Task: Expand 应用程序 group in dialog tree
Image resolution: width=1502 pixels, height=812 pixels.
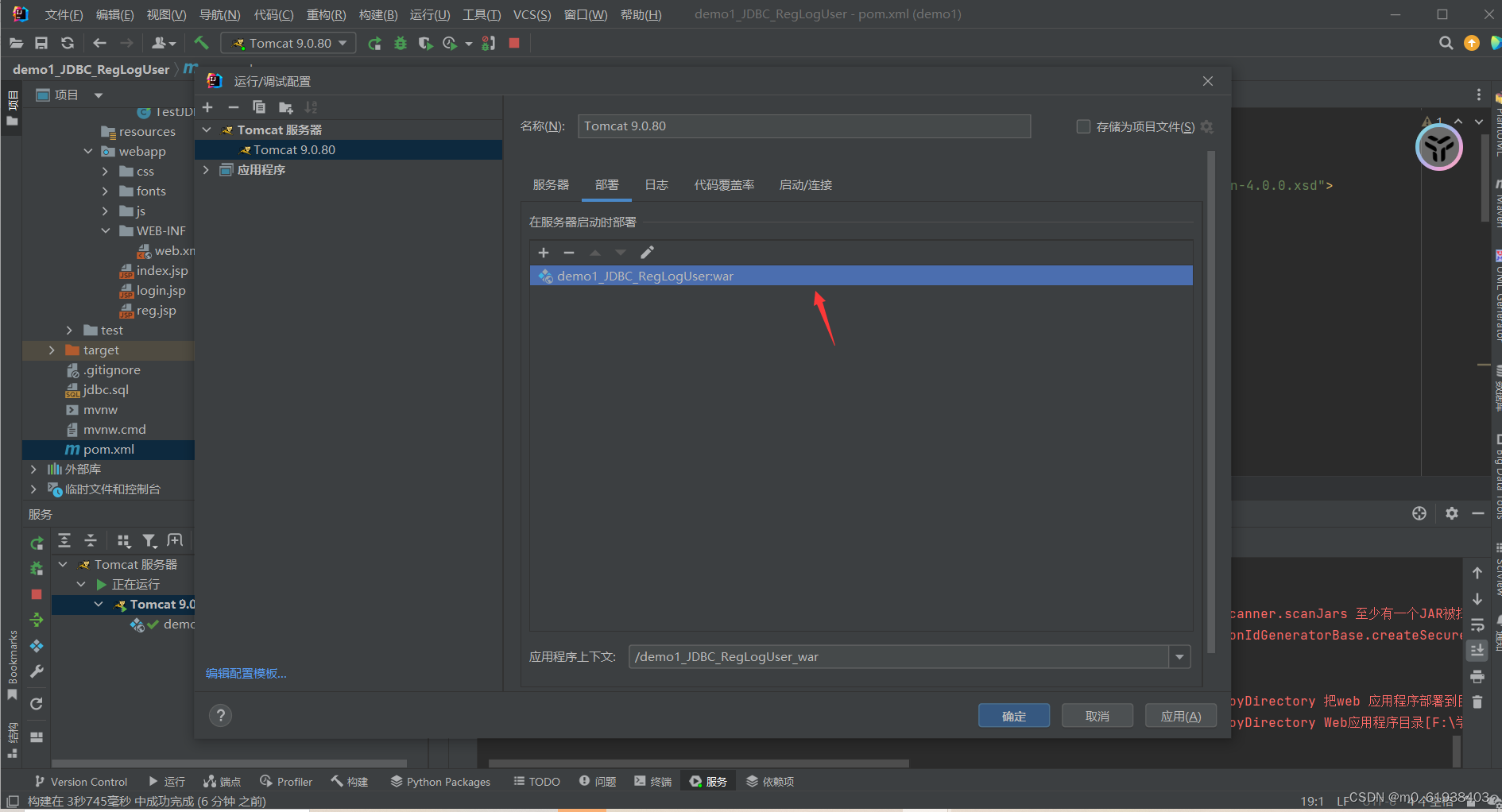Action: pos(207,169)
